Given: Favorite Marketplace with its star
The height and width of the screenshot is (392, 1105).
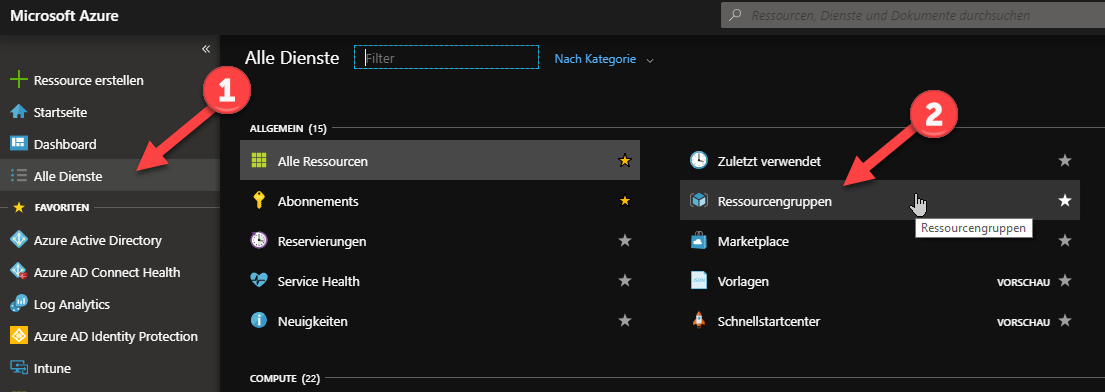Looking at the screenshot, I should 1065,241.
